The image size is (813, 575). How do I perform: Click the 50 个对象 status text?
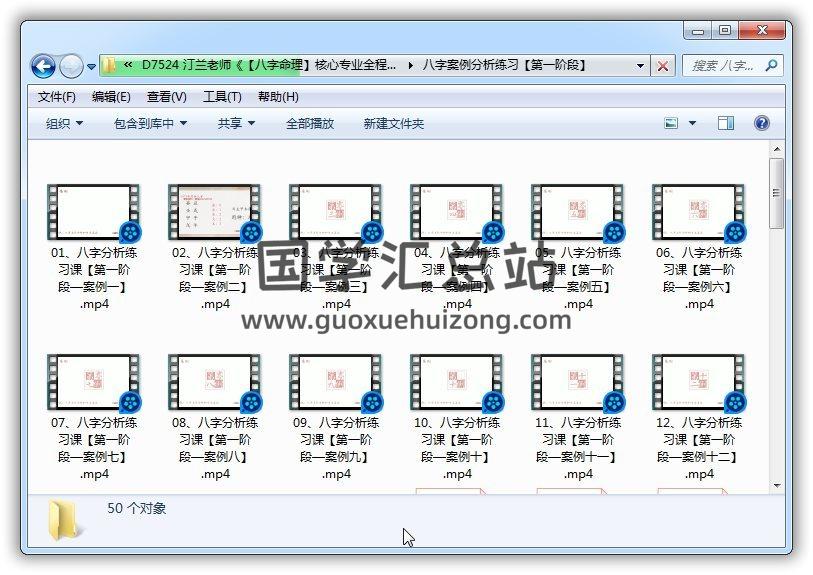click(x=136, y=508)
